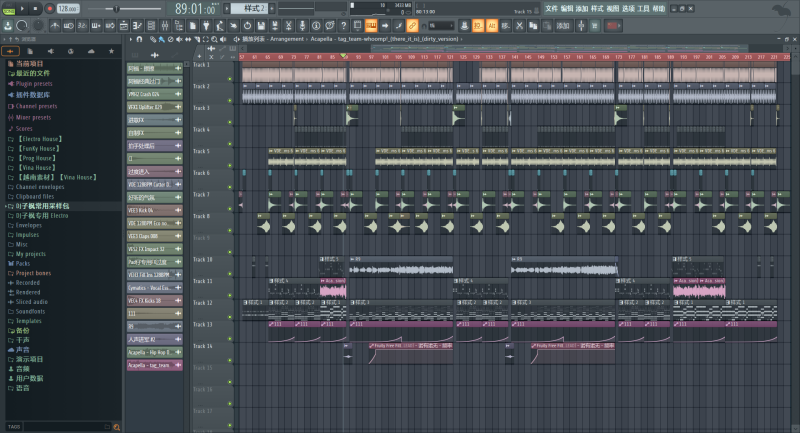This screenshot has height=433, width=800.
Task: Open the 样式 2 pattern selector dropdown
Action: pyautogui.click(x=257, y=8)
